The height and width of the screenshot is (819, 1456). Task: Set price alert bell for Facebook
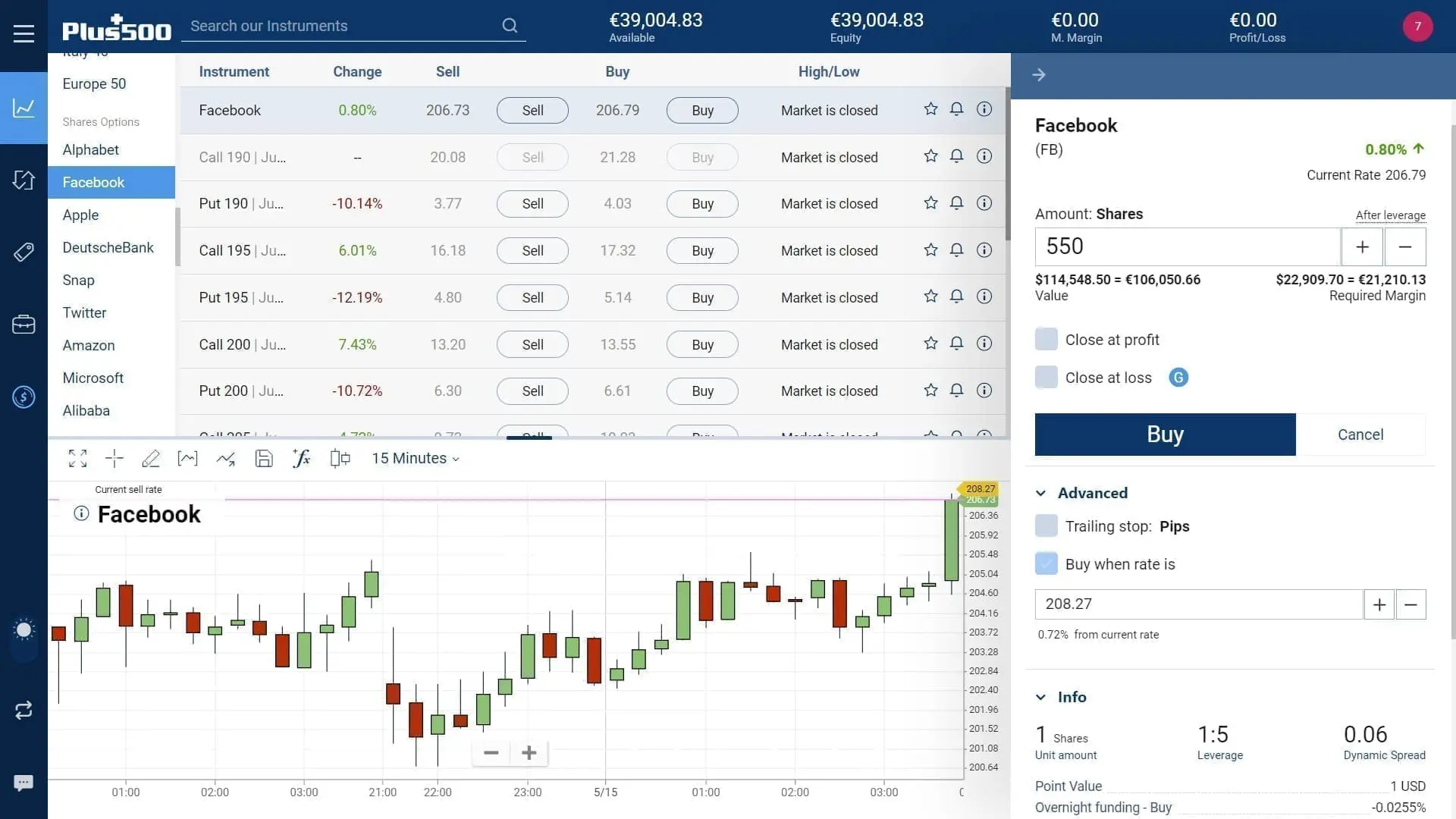pyautogui.click(x=957, y=109)
